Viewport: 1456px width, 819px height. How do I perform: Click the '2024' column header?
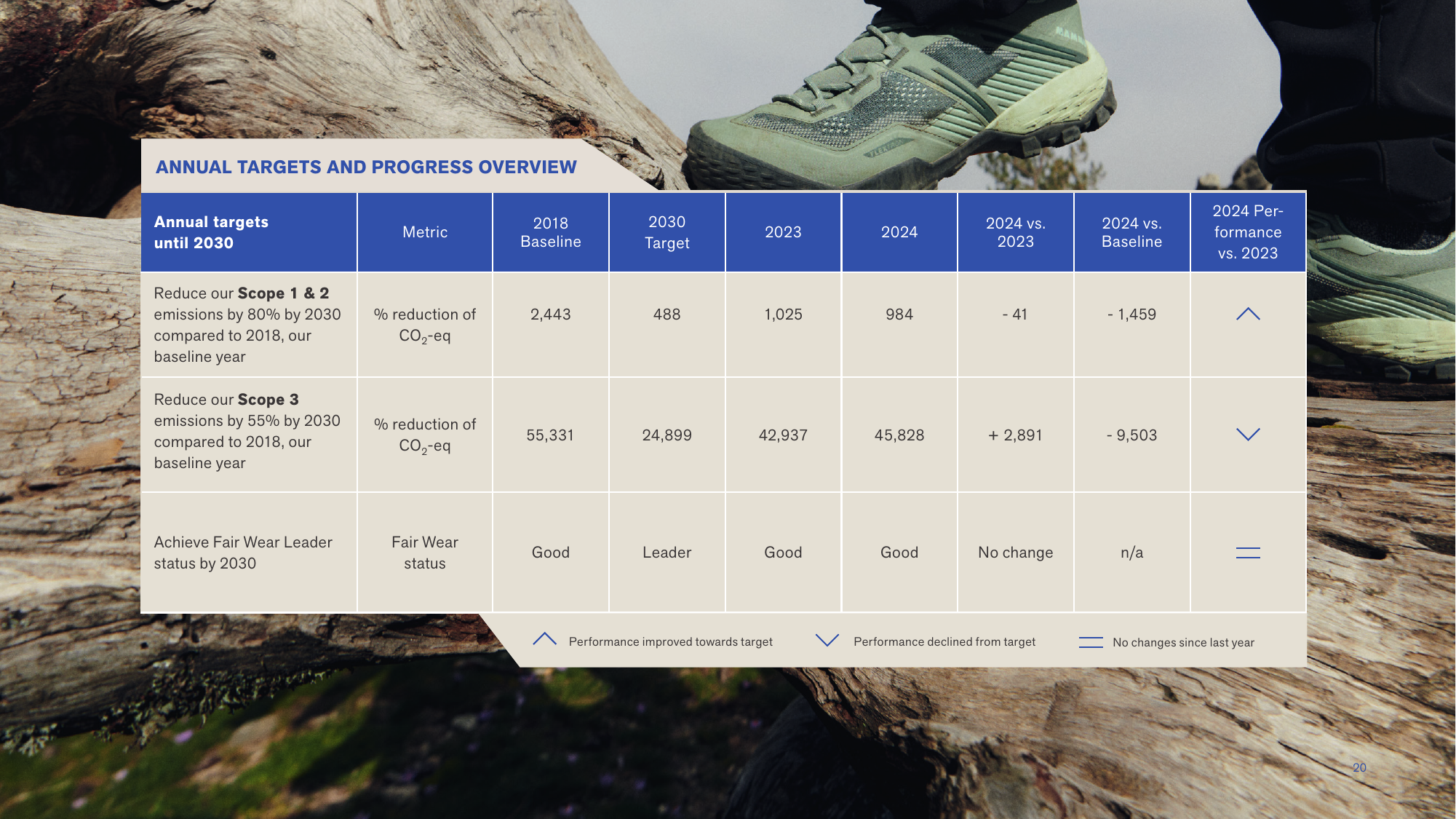click(899, 232)
